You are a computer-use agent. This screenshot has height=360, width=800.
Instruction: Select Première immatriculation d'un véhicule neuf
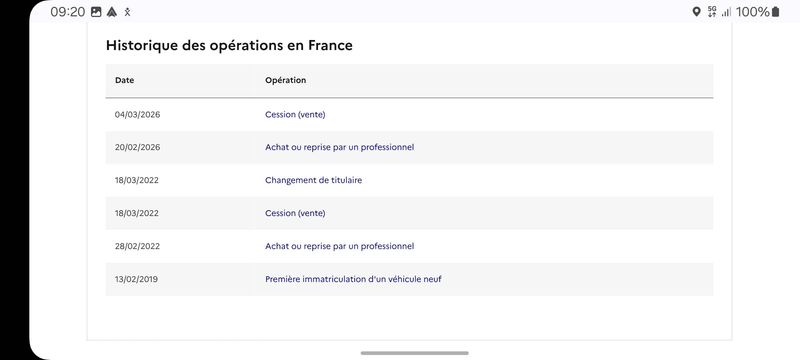[x=353, y=279]
